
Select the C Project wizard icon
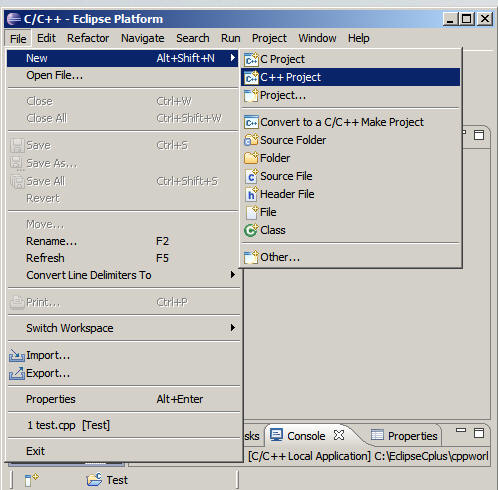(251, 59)
